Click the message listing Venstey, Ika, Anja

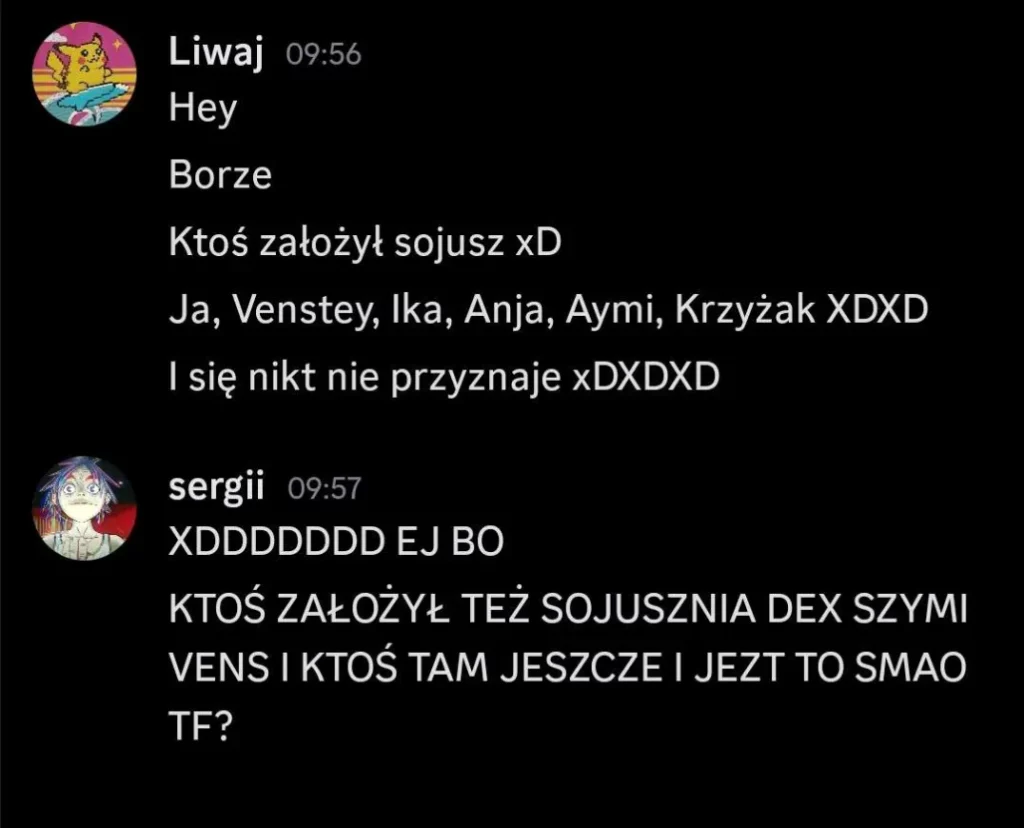click(548, 310)
